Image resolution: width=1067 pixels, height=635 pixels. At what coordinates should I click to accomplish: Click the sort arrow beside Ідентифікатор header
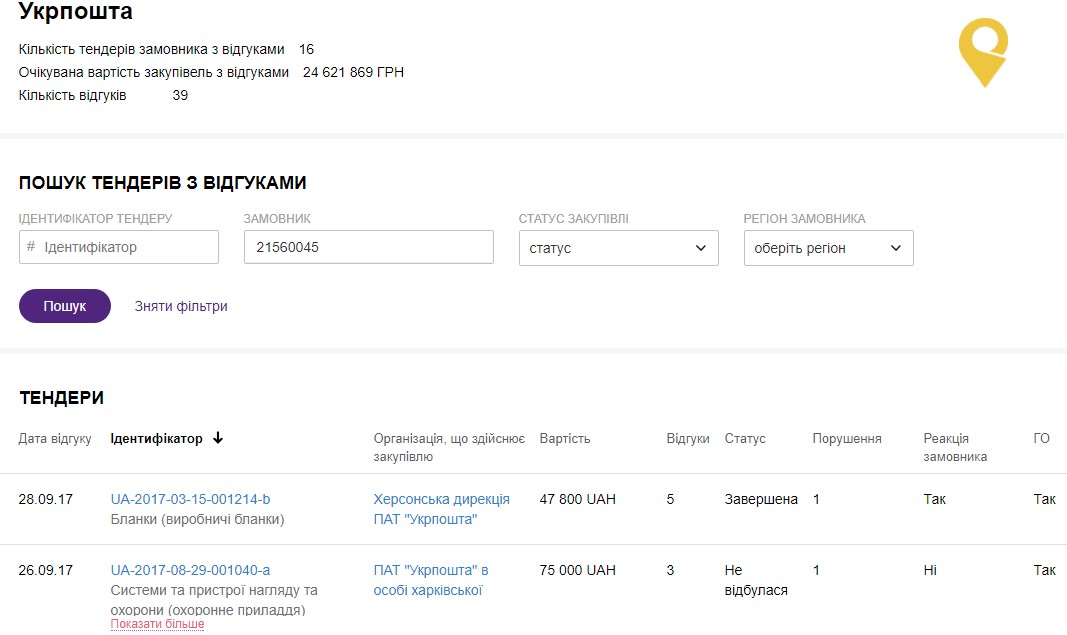(218, 438)
